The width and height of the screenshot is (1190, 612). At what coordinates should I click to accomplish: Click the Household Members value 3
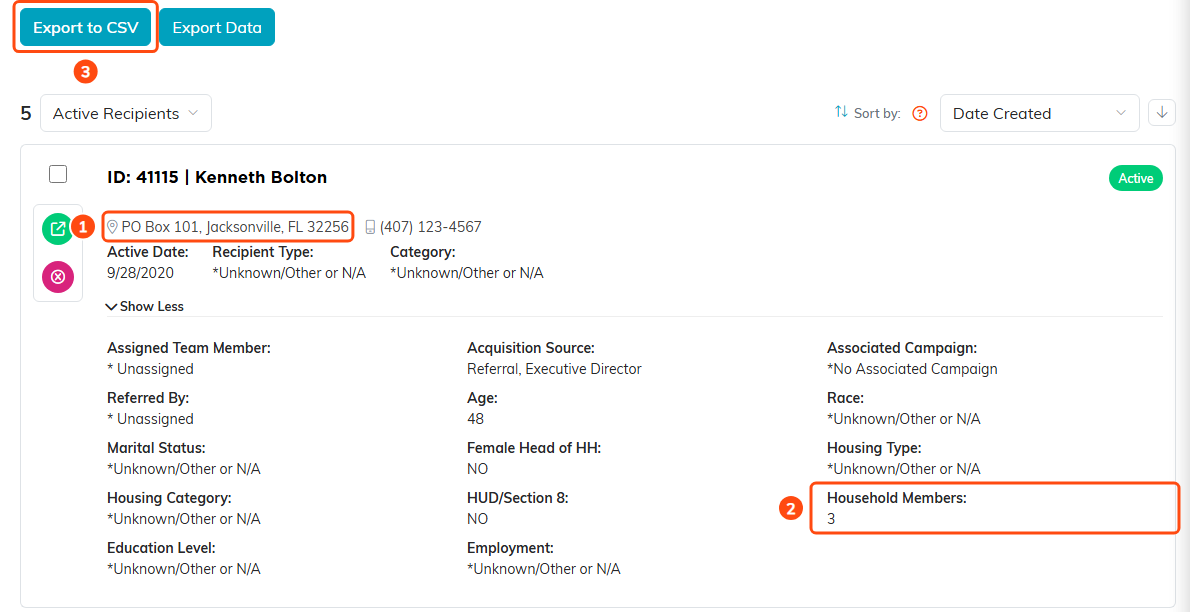(x=831, y=519)
